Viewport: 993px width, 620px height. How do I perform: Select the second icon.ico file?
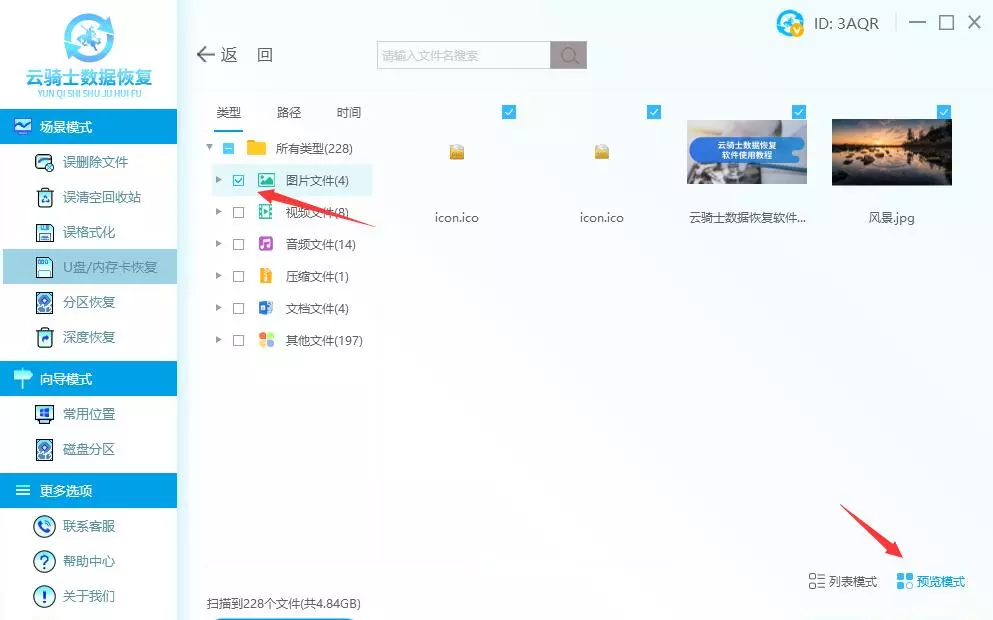602,152
